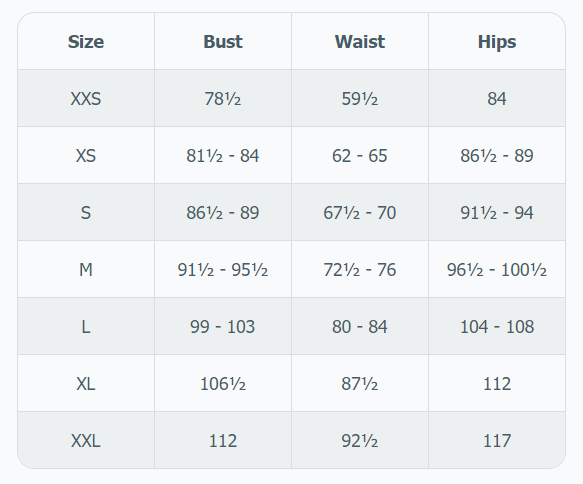Click the L size cell

pos(86,327)
